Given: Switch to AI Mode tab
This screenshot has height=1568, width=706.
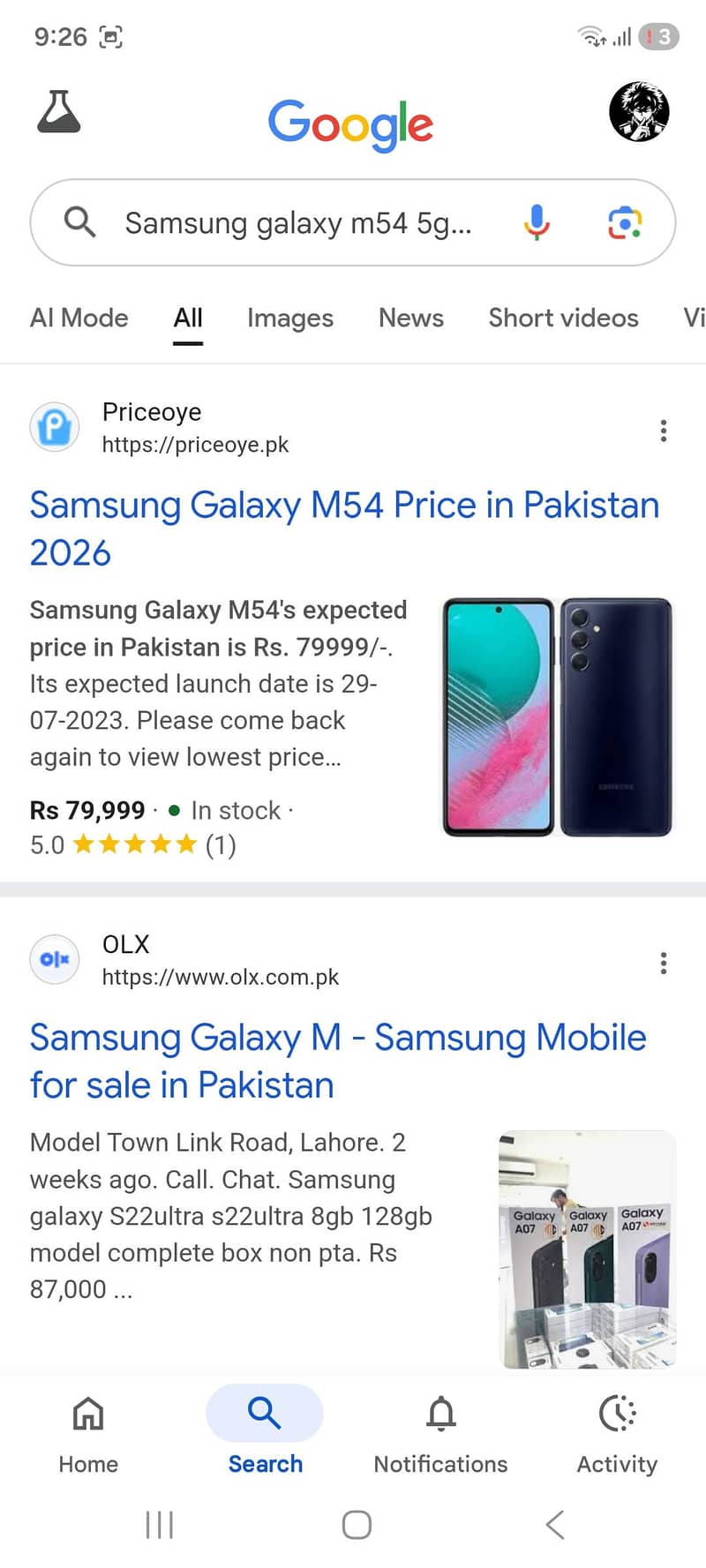Looking at the screenshot, I should [79, 318].
